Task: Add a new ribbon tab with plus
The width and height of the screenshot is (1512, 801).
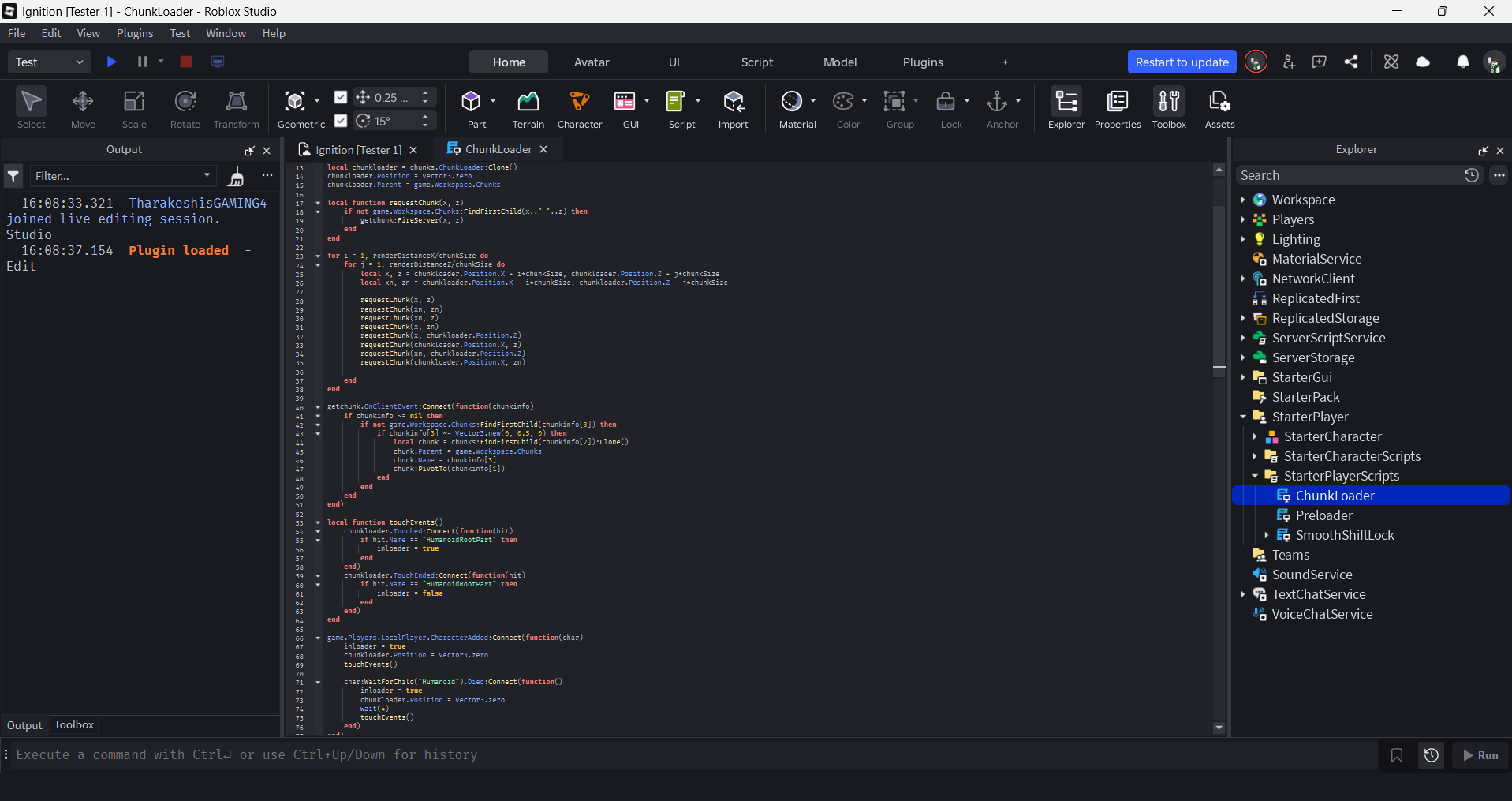Action: click(1005, 62)
